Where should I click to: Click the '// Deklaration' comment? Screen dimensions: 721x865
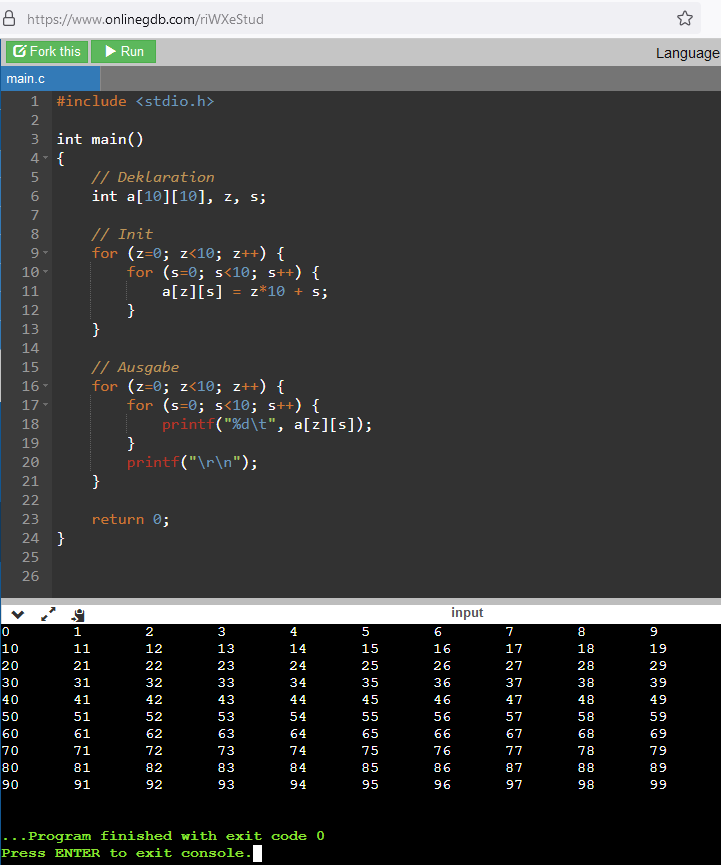(153, 177)
